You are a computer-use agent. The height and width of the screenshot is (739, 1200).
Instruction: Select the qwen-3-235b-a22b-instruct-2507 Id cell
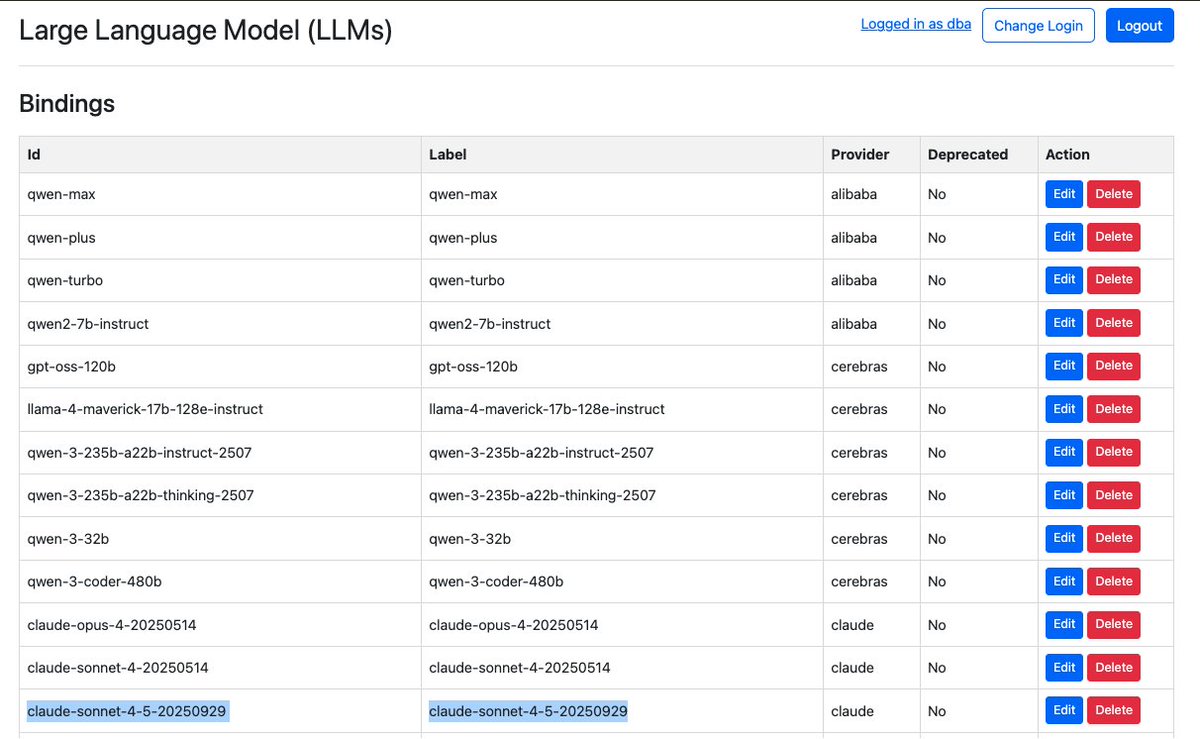[x=220, y=452]
